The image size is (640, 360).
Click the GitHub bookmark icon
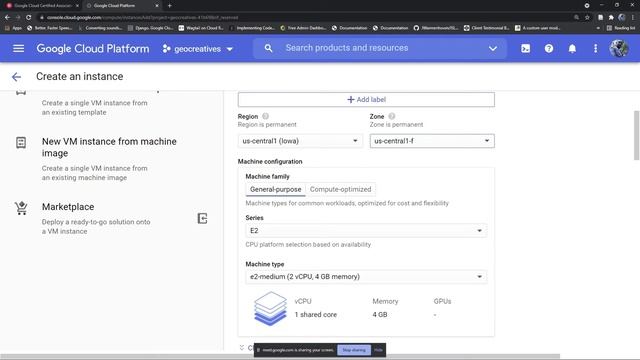(x=416, y=28)
